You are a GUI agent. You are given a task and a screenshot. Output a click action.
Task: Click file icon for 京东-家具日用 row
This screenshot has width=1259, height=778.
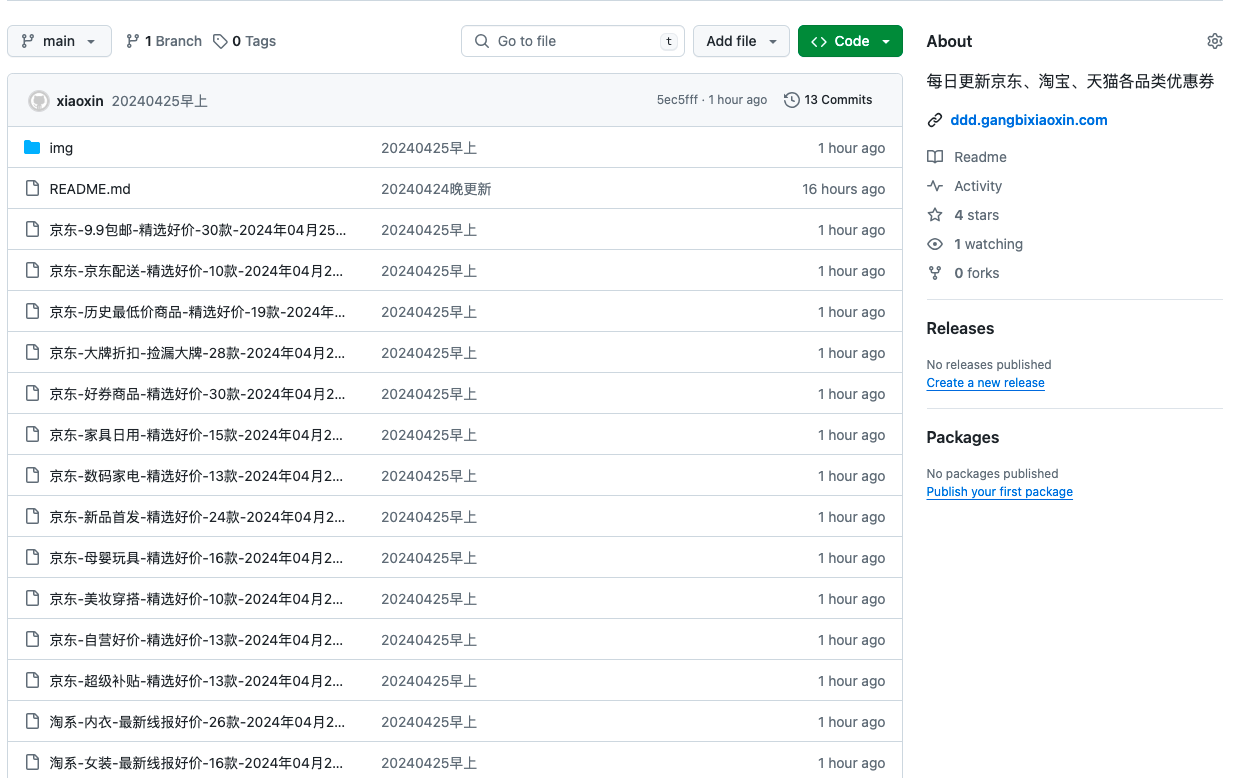click(32, 435)
